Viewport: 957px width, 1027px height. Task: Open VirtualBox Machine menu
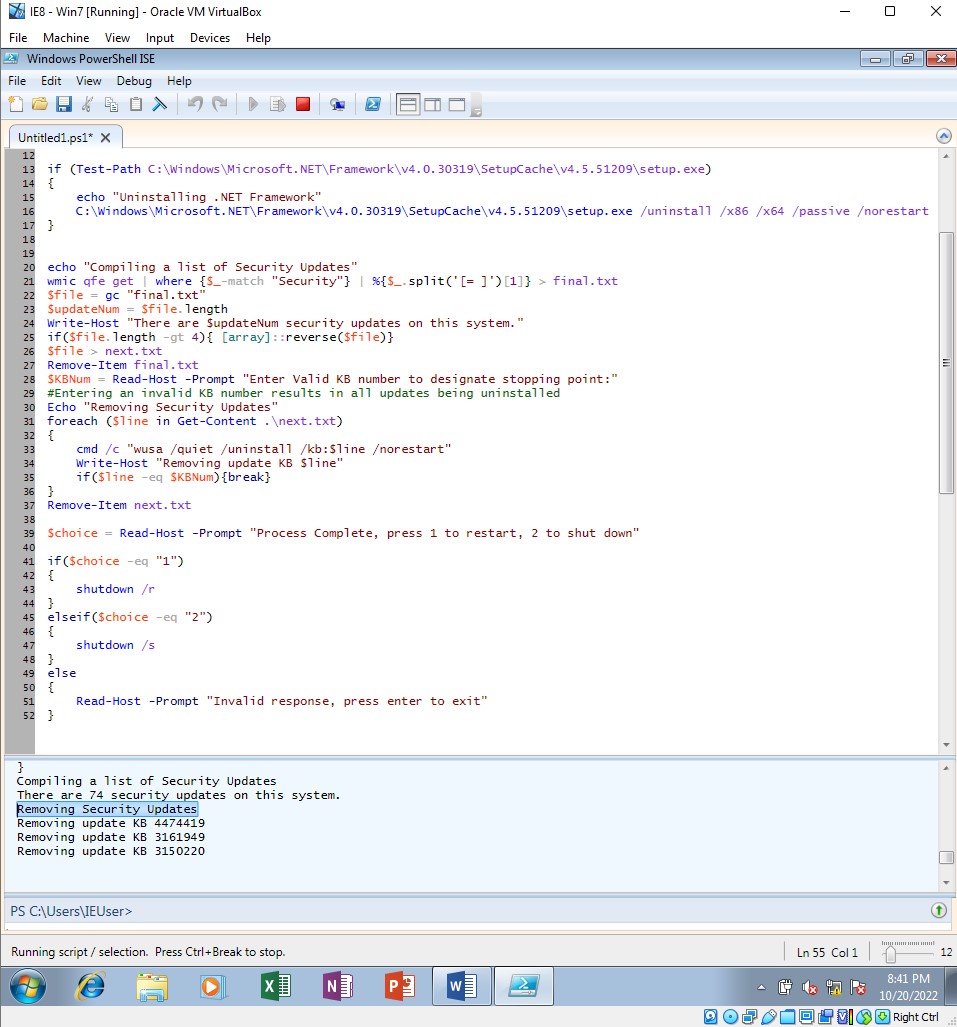click(66, 37)
